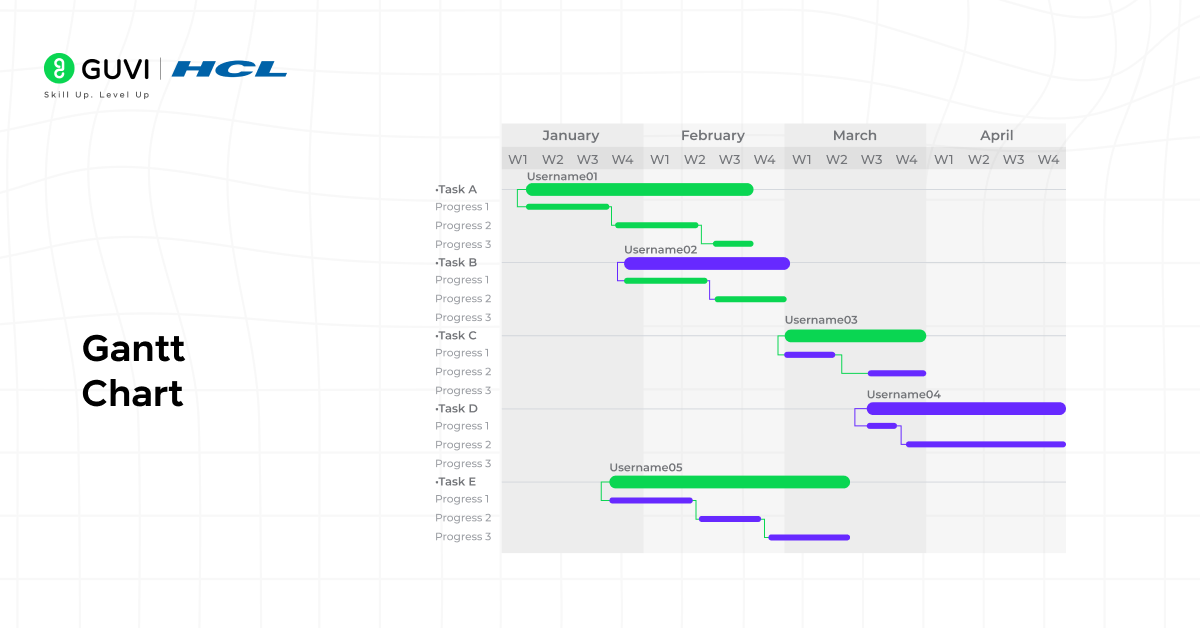Collapse the Task C row
The width and height of the screenshot is (1200, 628).
coord(458,336)
